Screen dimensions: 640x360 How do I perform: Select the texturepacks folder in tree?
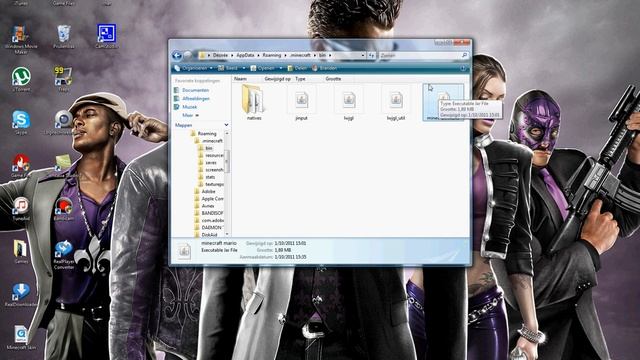click(x=214, y=184)
